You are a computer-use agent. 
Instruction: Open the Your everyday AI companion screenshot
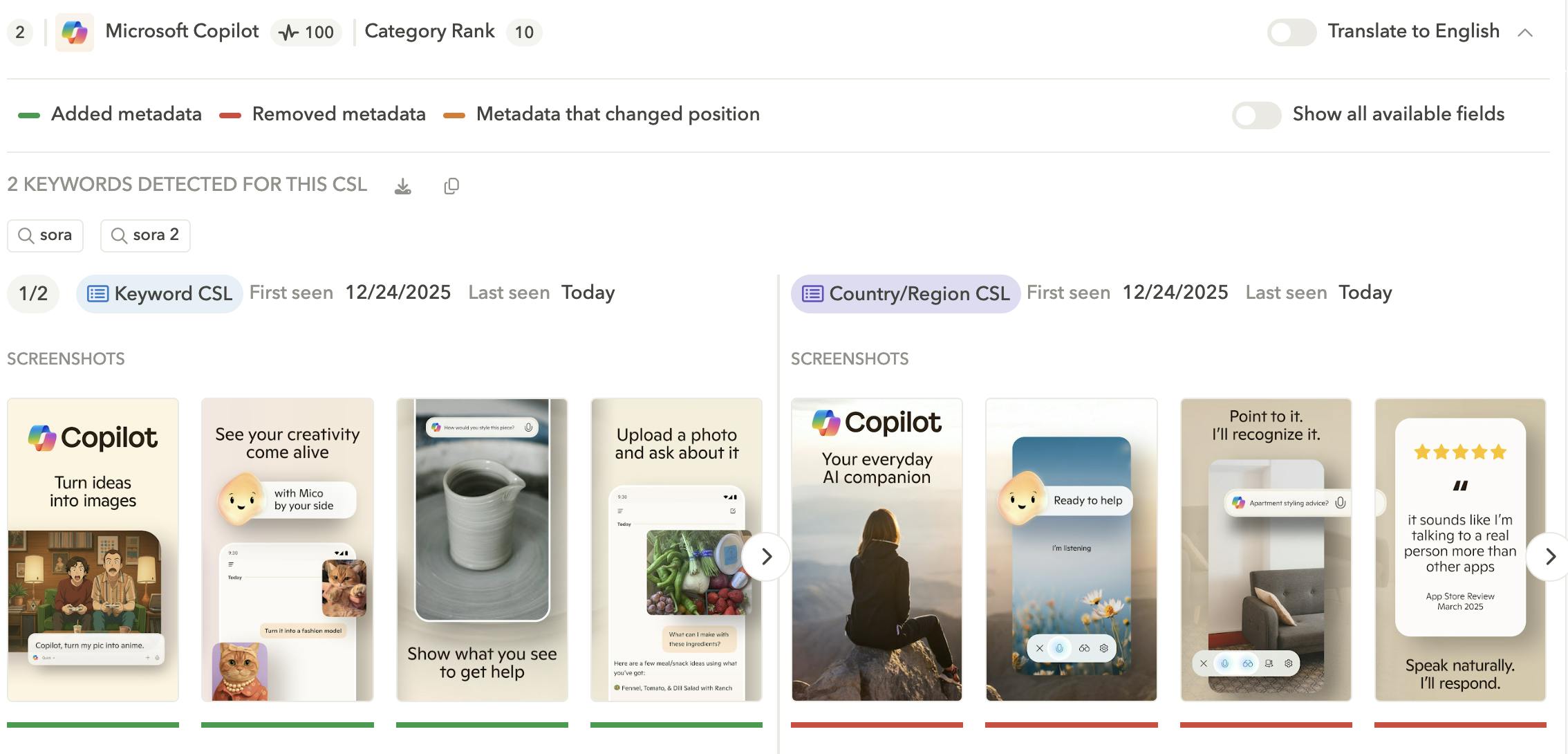click(x=877, y=550)
